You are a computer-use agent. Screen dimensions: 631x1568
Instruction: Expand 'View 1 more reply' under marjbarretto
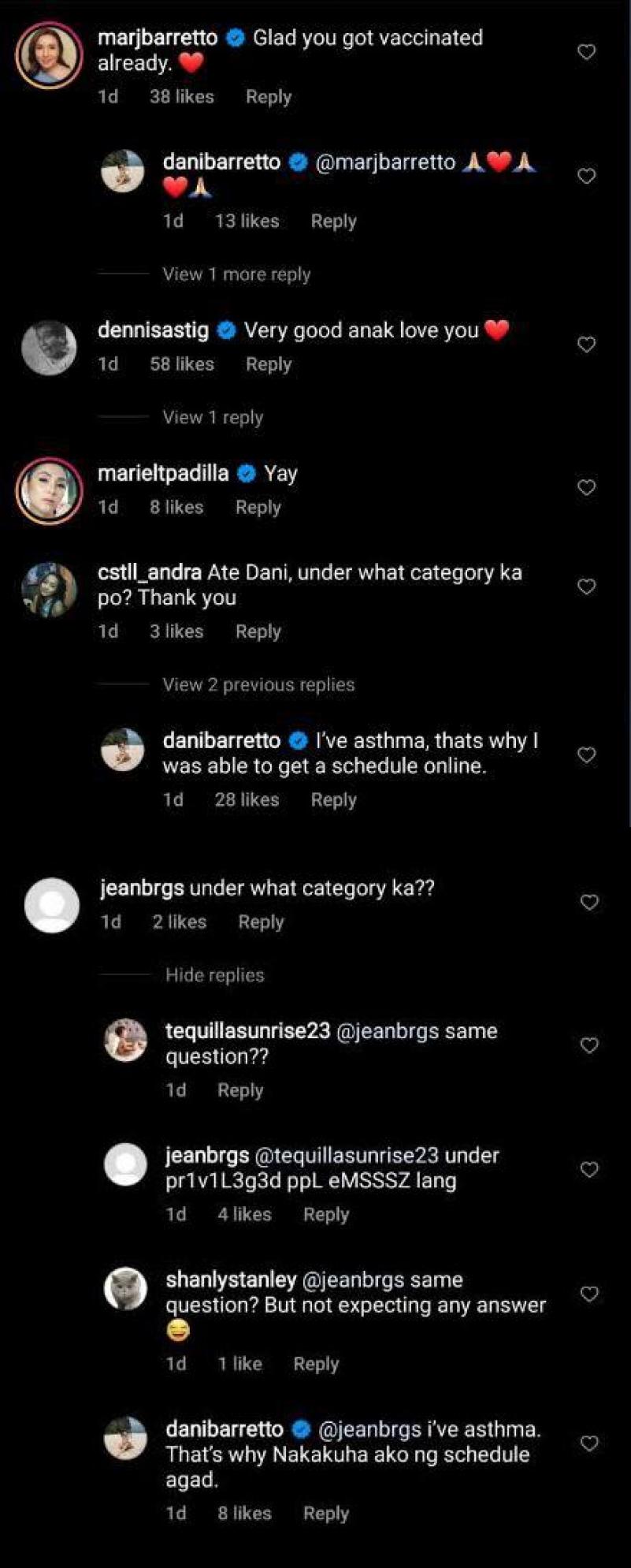tap(236, 274)
